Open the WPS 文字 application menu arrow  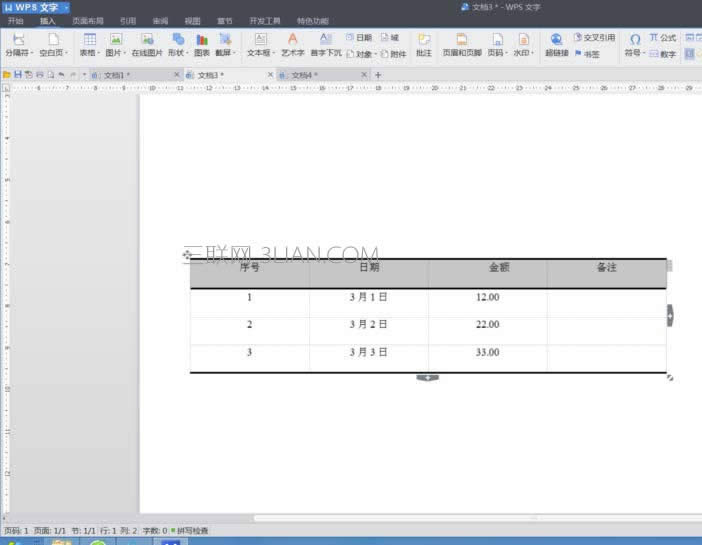pos(66,8)
